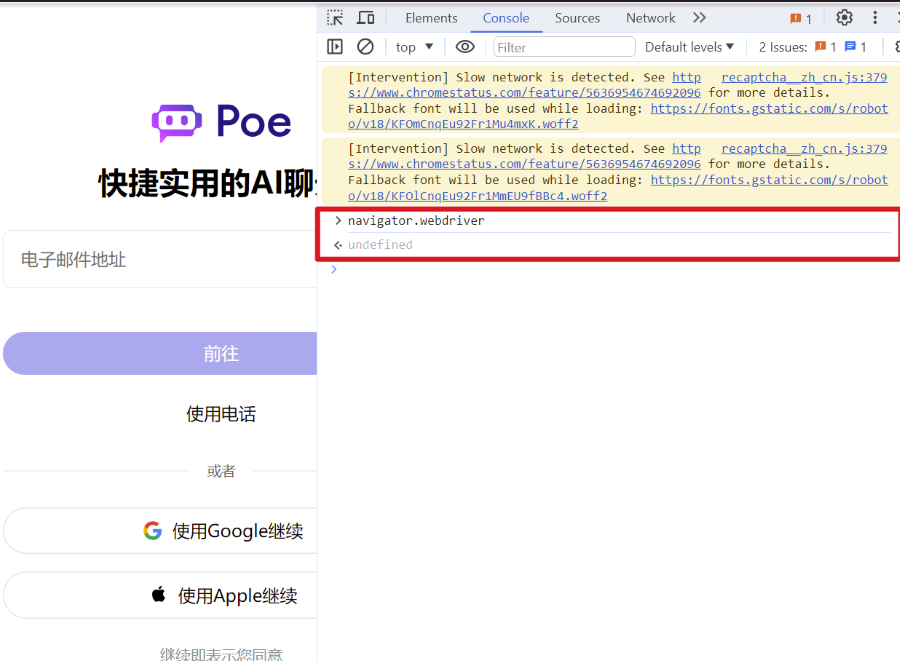This screenshot has height=661, width=900.
Task: Click the orange issues badge in the tab bar
Action: (801, 18)
